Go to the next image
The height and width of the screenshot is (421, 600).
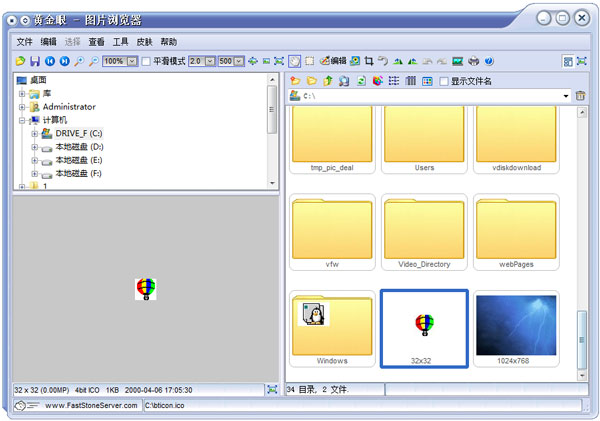(64, 61)
